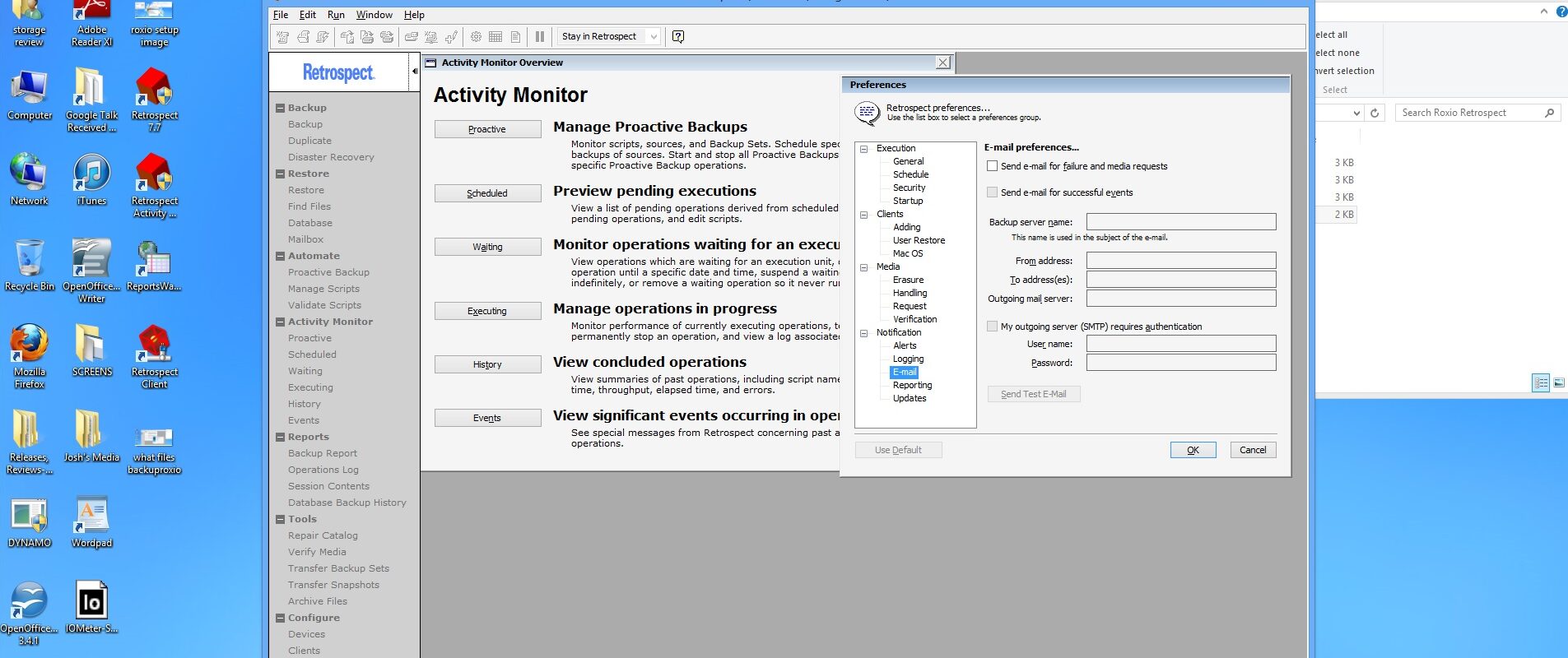Open the File menu
The height and width of the screenshot is (658, 1568).
click(x=281, y=15)
